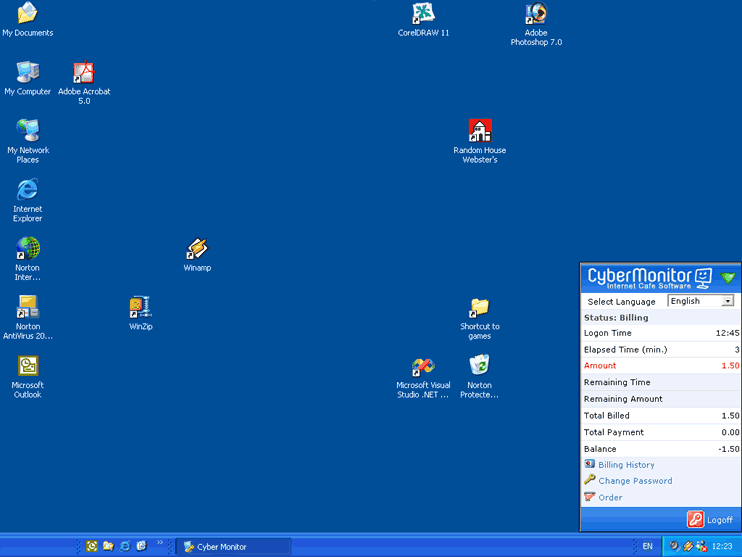Click the Norton AntiVirus desktop shortcut
Viewport: 742px width, 557px height.
(x=27, y=317)
